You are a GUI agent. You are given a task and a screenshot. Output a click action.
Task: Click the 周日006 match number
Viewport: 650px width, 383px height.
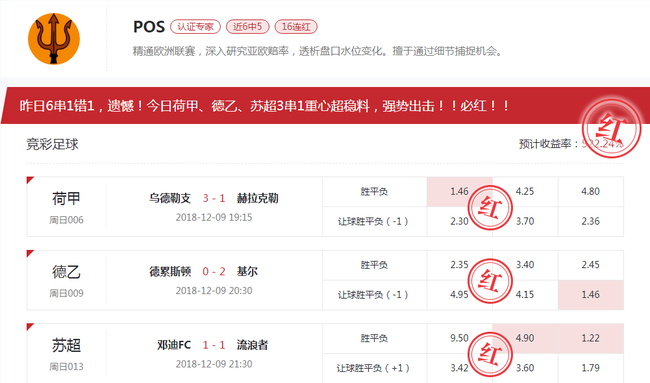tap(66, 220)
